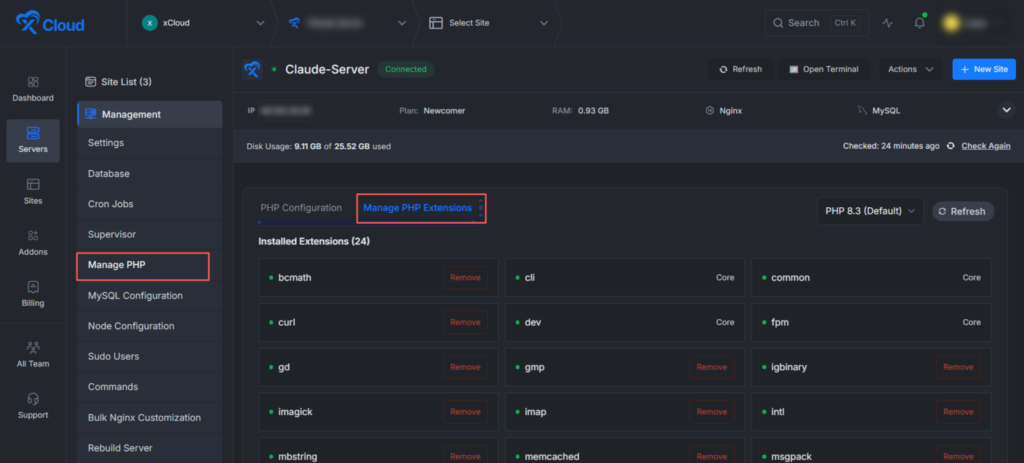1024x463 pixels.
Task: Click the Nginx icon in info bar
Action: coord(709,111)
